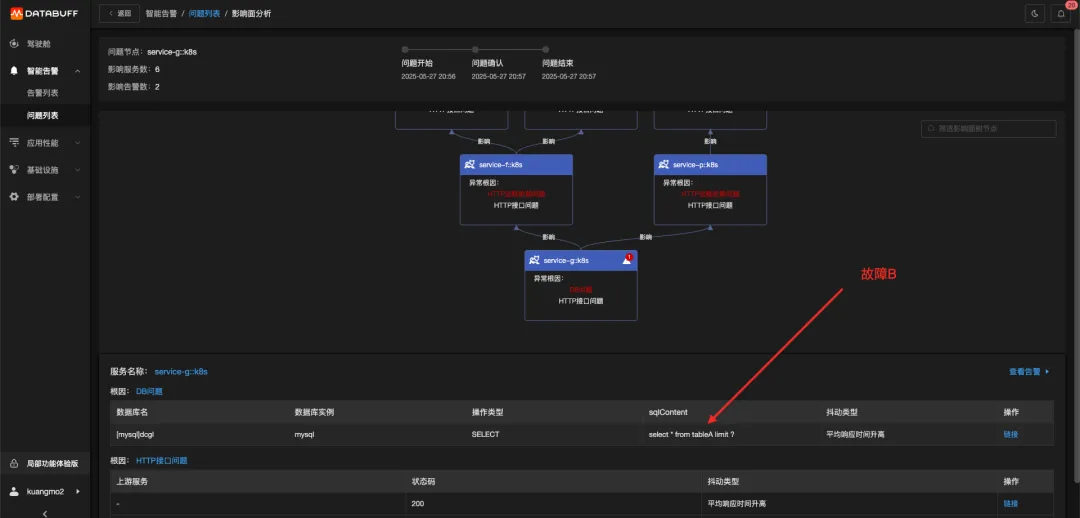The width and height of the screenshot is (1080, 518).
Task: Click the 上游服务 column header
Action: [x=132, y=481]
